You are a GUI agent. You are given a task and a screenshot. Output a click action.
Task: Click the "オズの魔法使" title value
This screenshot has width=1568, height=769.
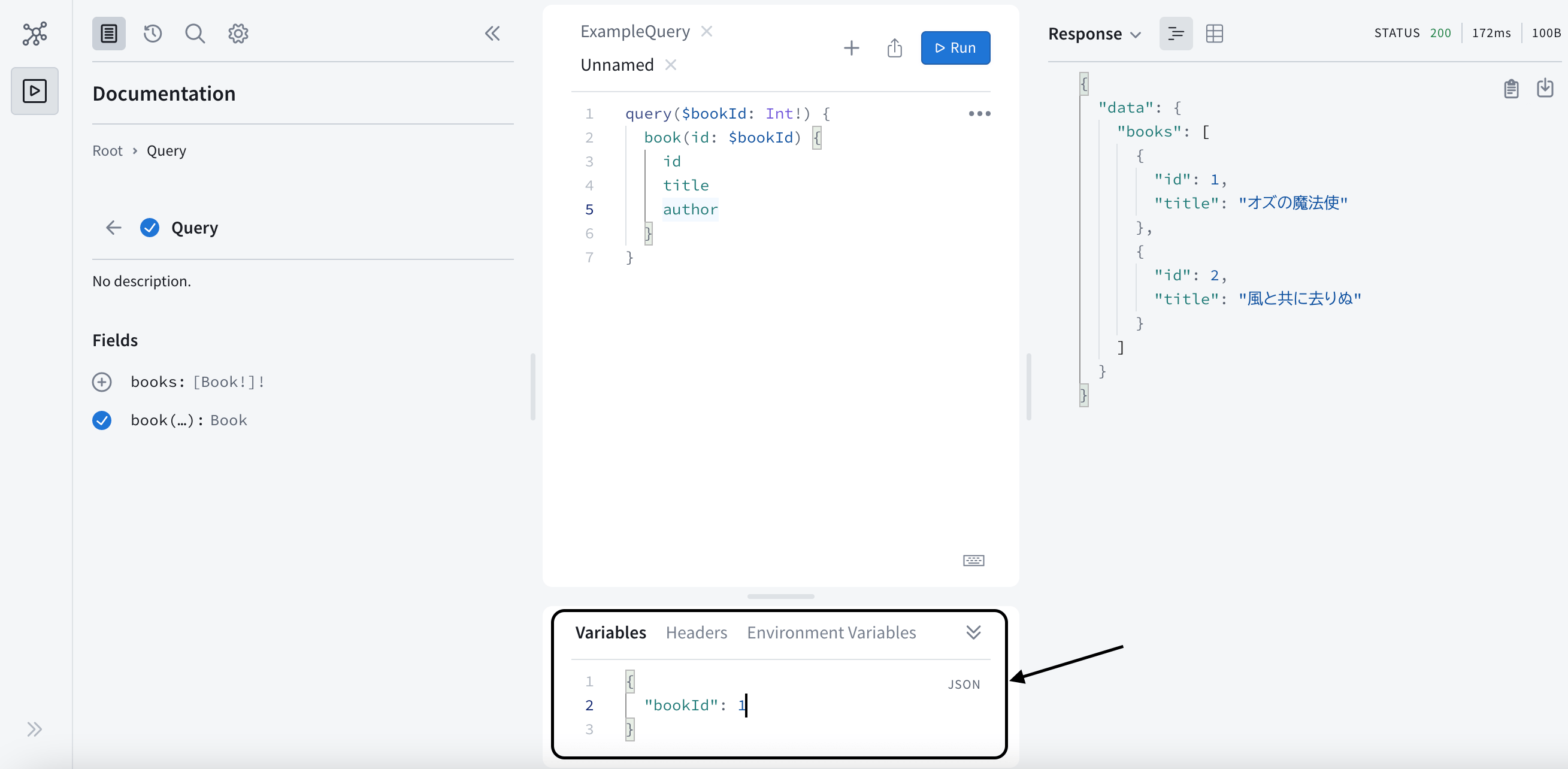1292,203
